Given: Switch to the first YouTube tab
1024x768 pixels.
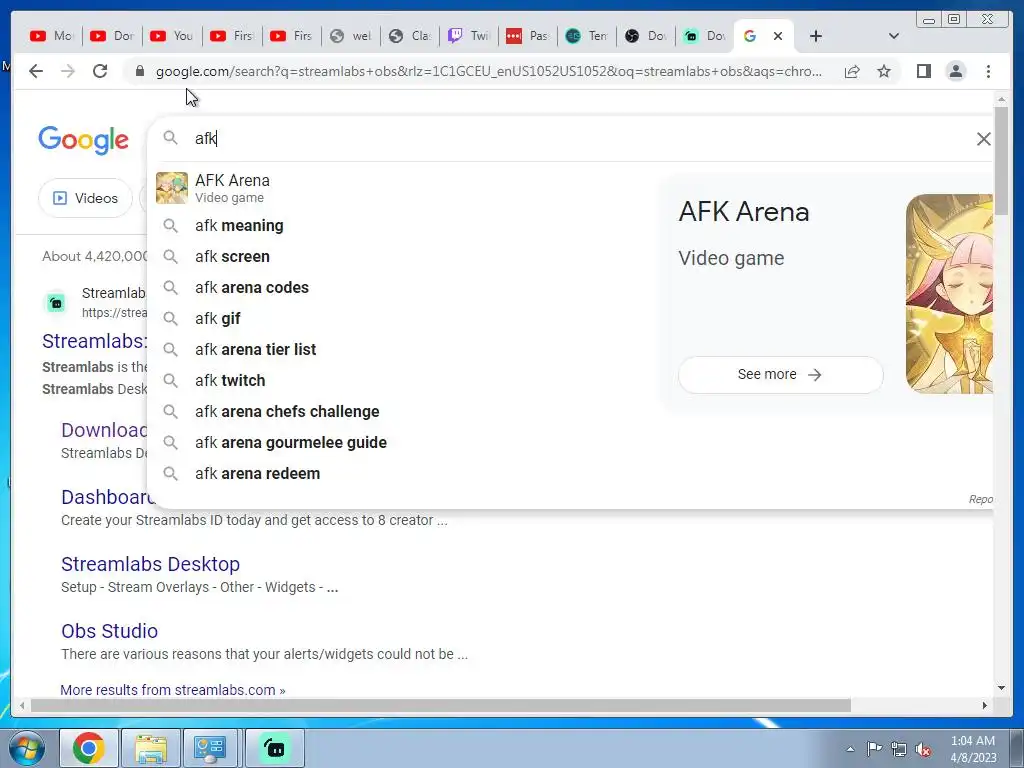Looking at the screenshot, I should tap(52, 36).
